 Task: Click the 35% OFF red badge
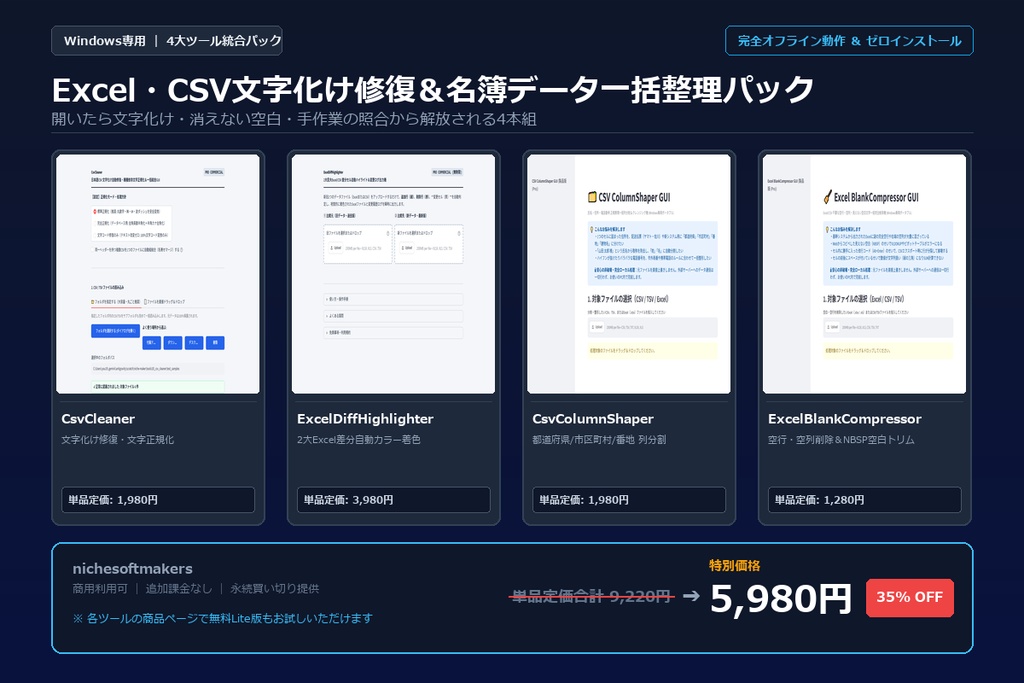pyautogui.click(x=910, y=597)
